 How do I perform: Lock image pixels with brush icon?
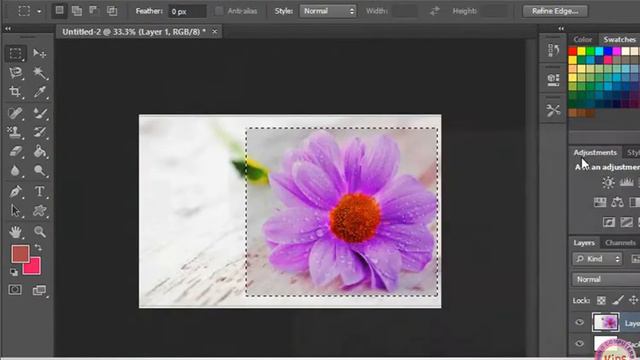[618, 301]
